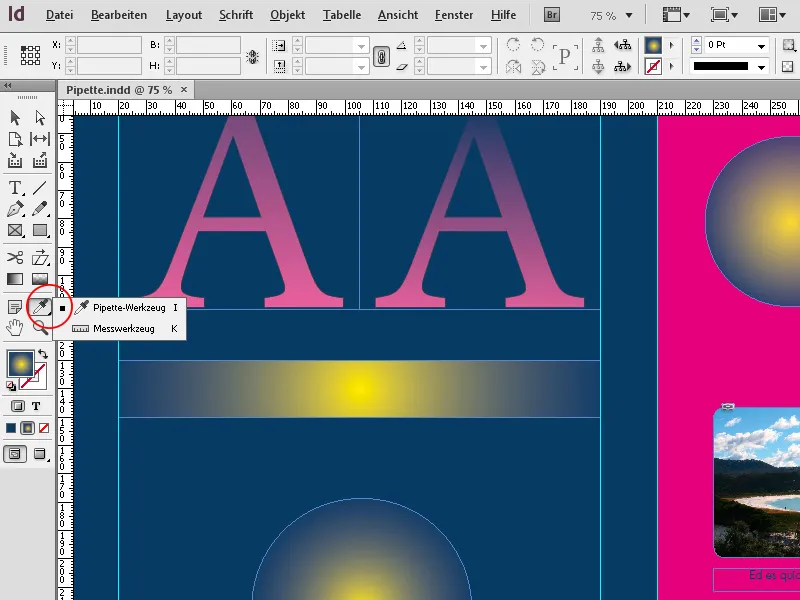800x600 pixels.
Task: Open Tabelle menu
Action: pyautogui.click(x=342, y=15)
